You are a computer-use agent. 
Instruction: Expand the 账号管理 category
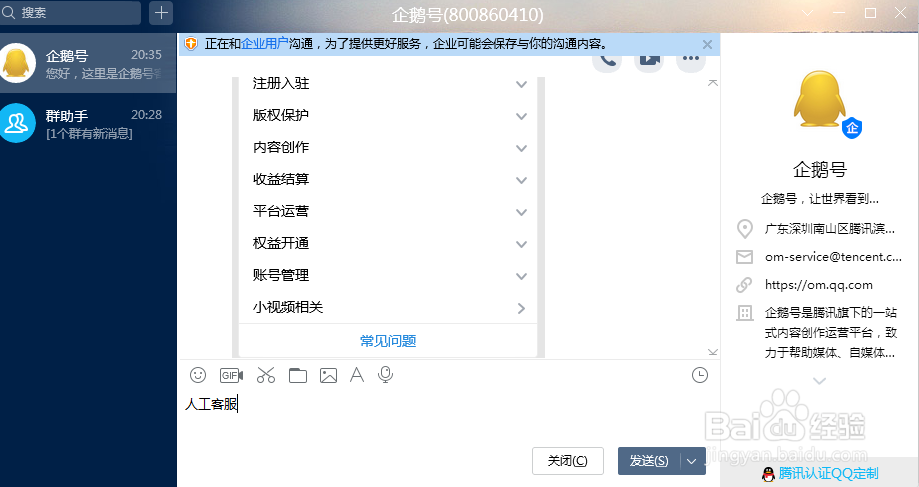click(x=521, y=276)
